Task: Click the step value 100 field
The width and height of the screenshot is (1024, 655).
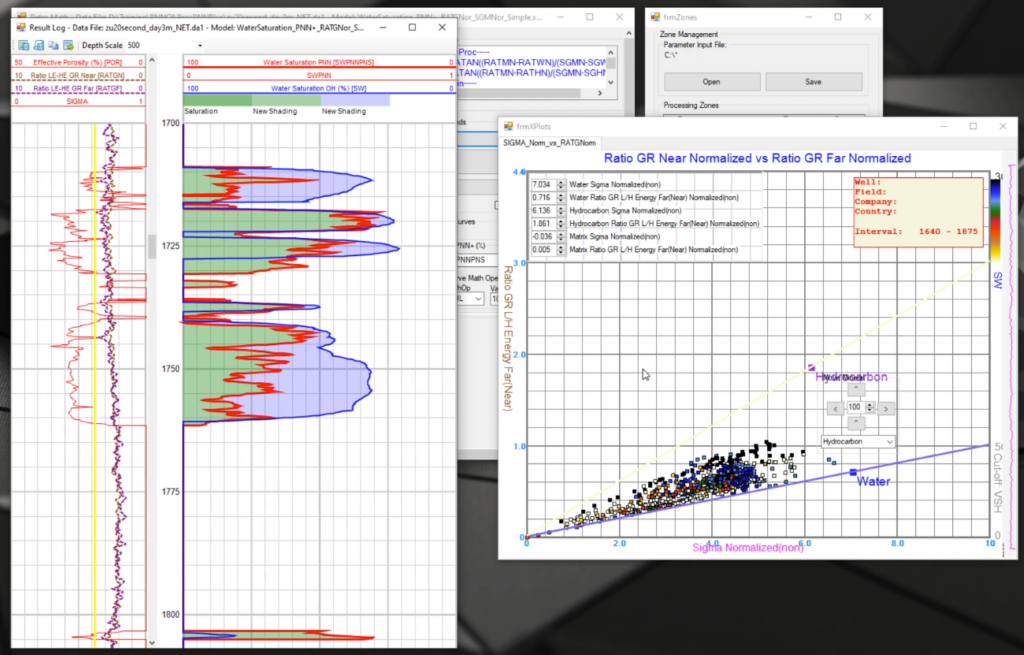Action: coord(855,407)
